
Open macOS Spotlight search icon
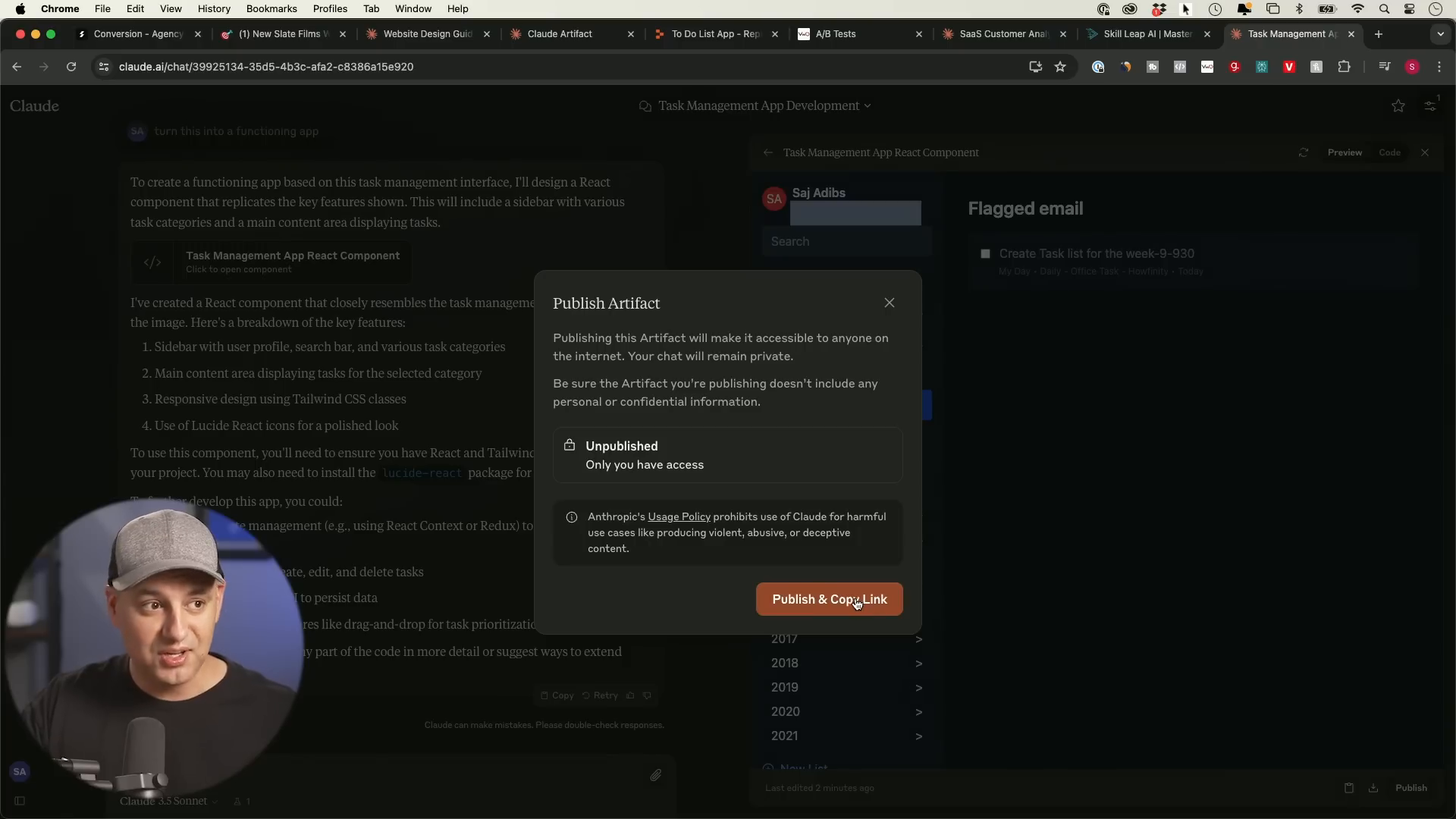1384,9
